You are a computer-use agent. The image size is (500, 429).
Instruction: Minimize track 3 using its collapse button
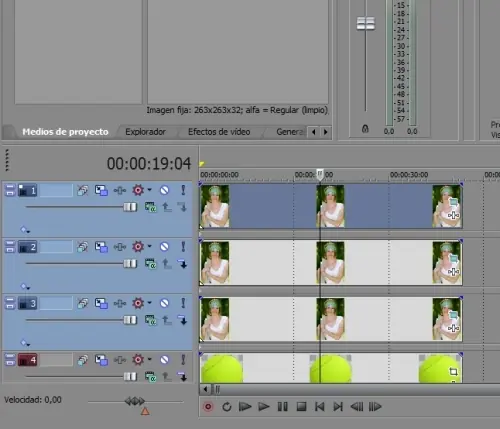(x=10, y=303)
